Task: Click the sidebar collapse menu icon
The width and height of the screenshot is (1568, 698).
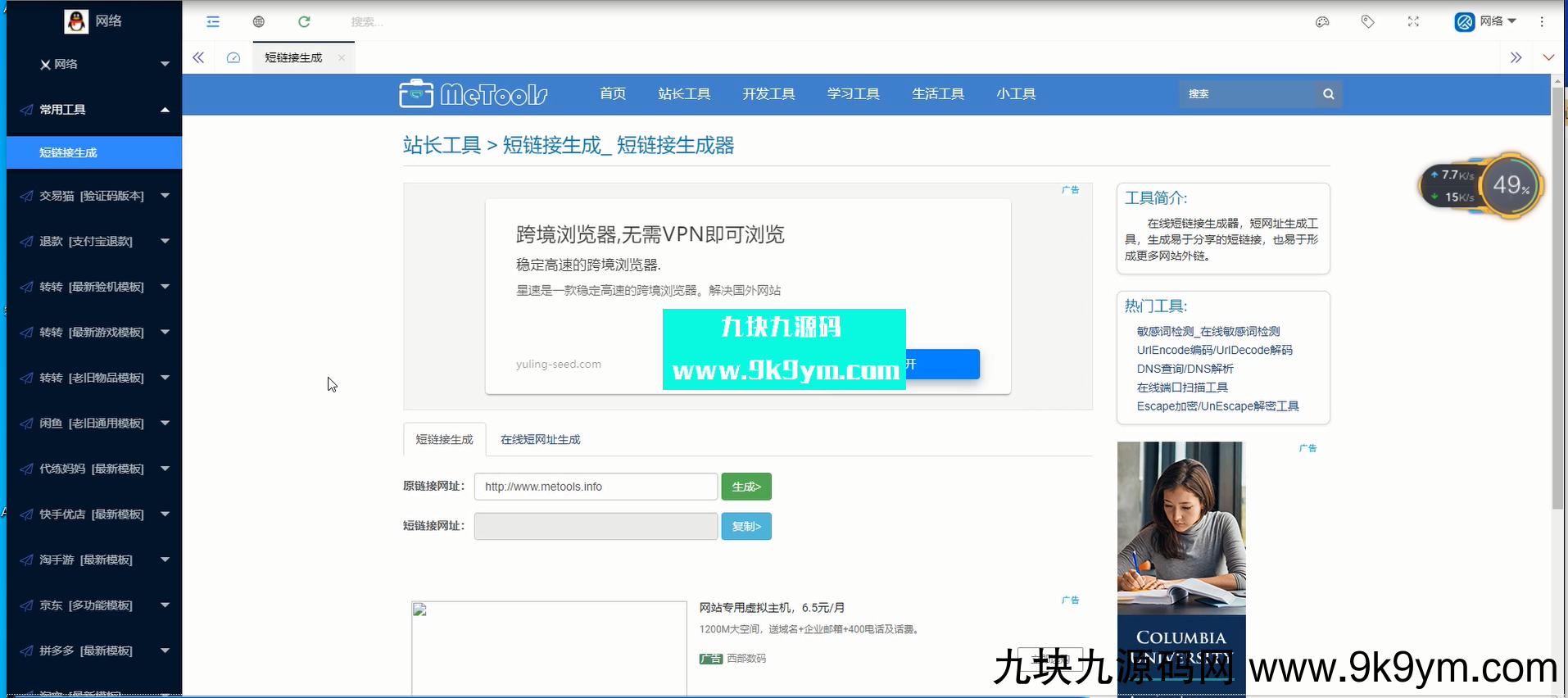Action: 213,22
